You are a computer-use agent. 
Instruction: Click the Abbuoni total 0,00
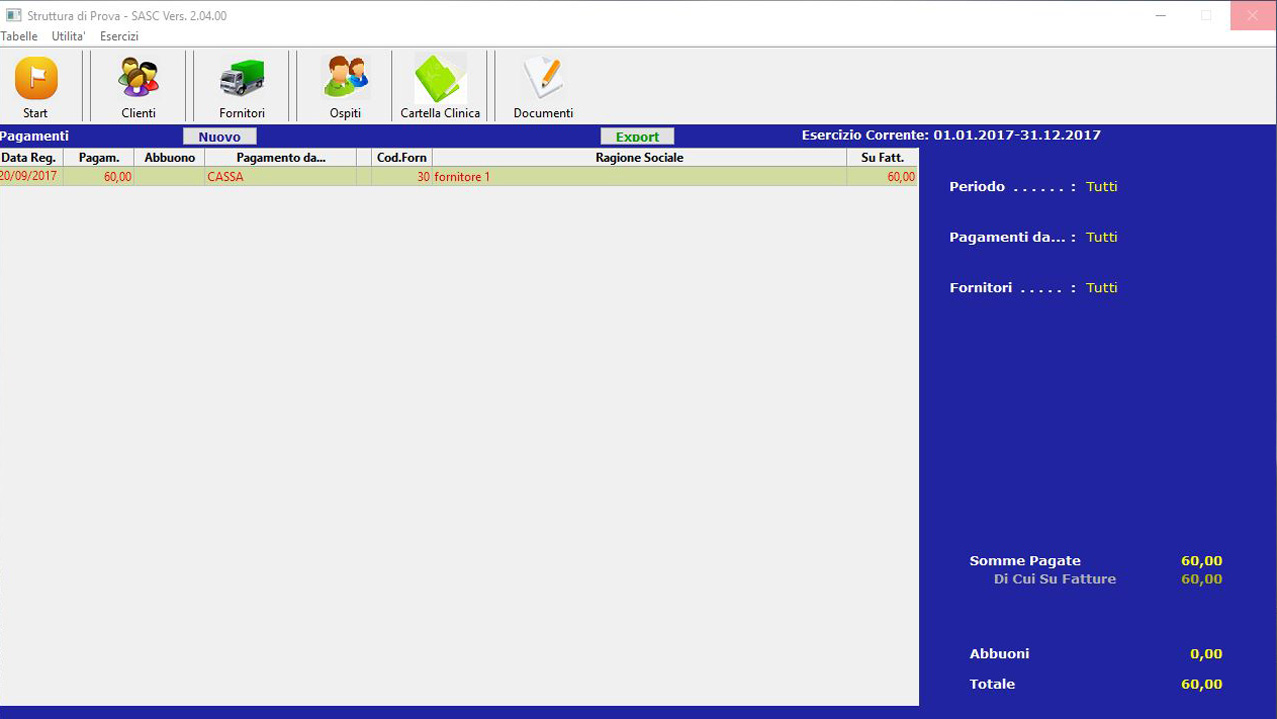click(1206, 654)
